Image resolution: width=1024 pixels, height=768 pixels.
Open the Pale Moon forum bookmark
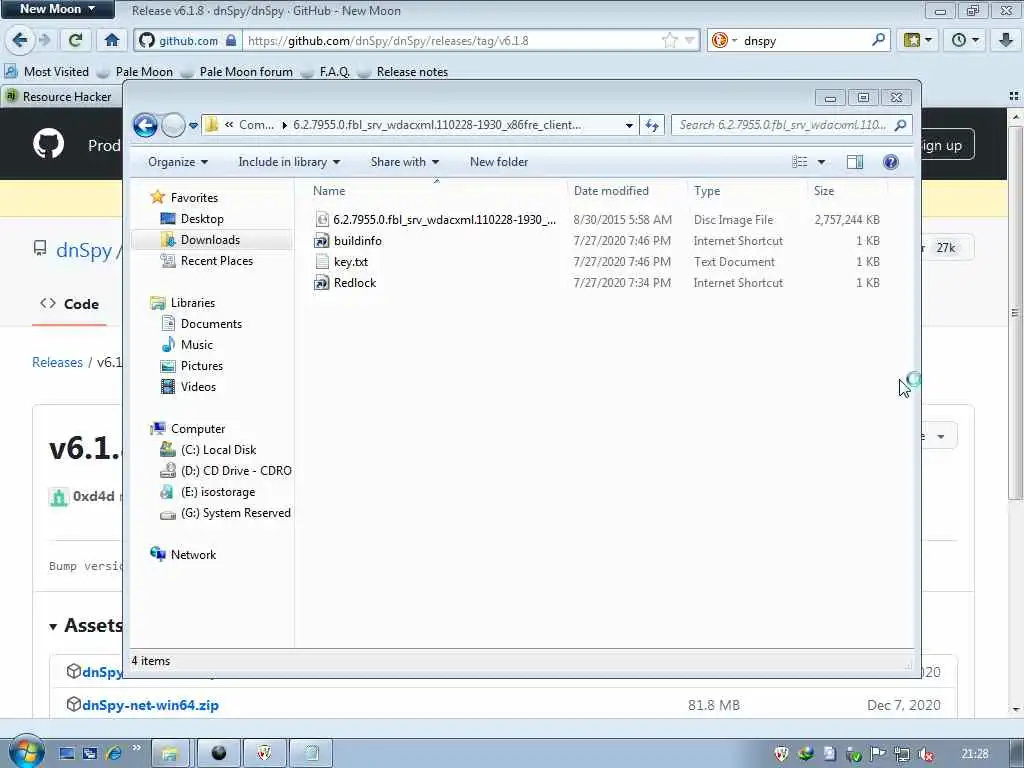click(x=236, y=71)
